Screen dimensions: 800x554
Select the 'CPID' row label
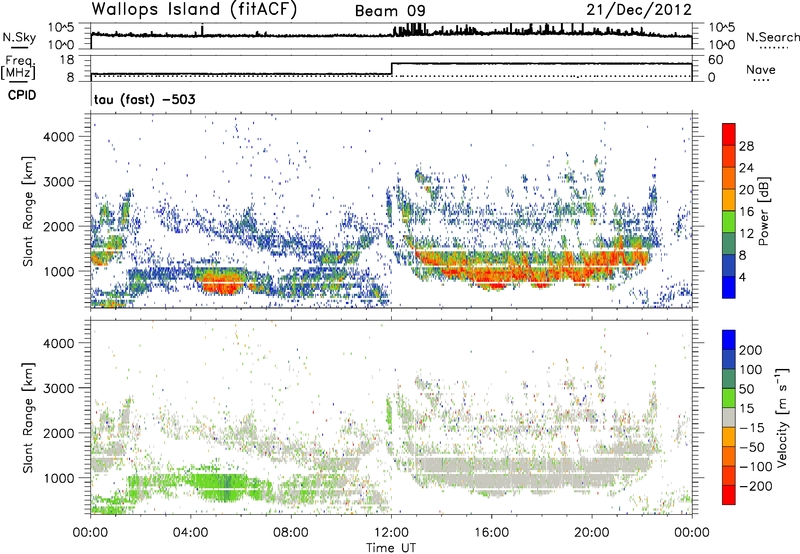click(x=21, y=95)
